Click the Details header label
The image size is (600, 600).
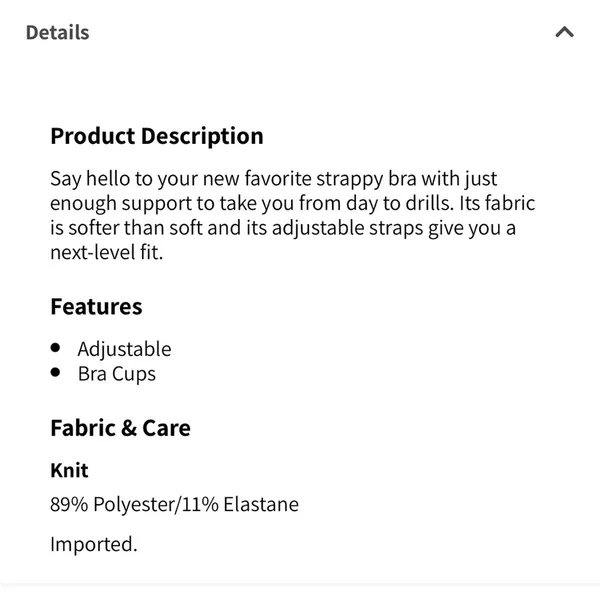(x=57, y=33)
